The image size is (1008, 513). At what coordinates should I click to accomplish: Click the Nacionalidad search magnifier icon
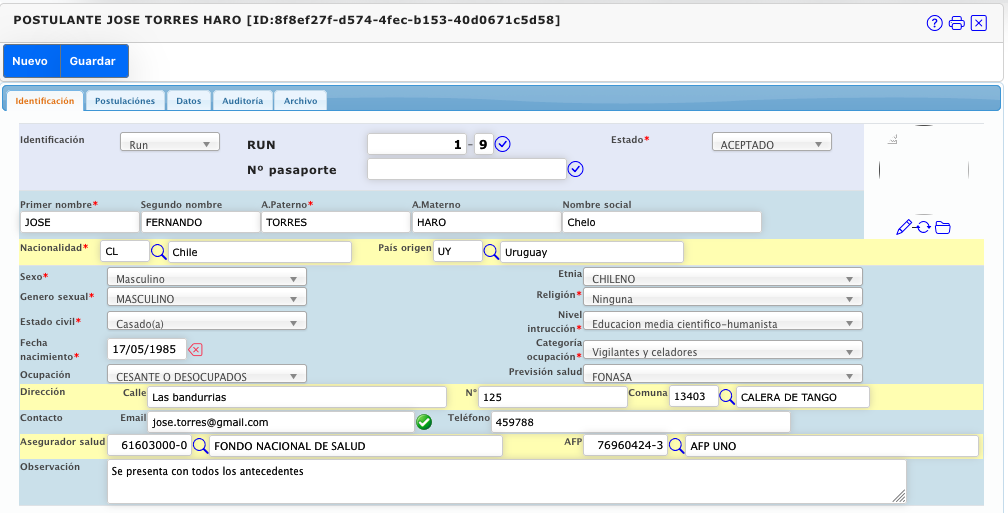coord(158,252)
